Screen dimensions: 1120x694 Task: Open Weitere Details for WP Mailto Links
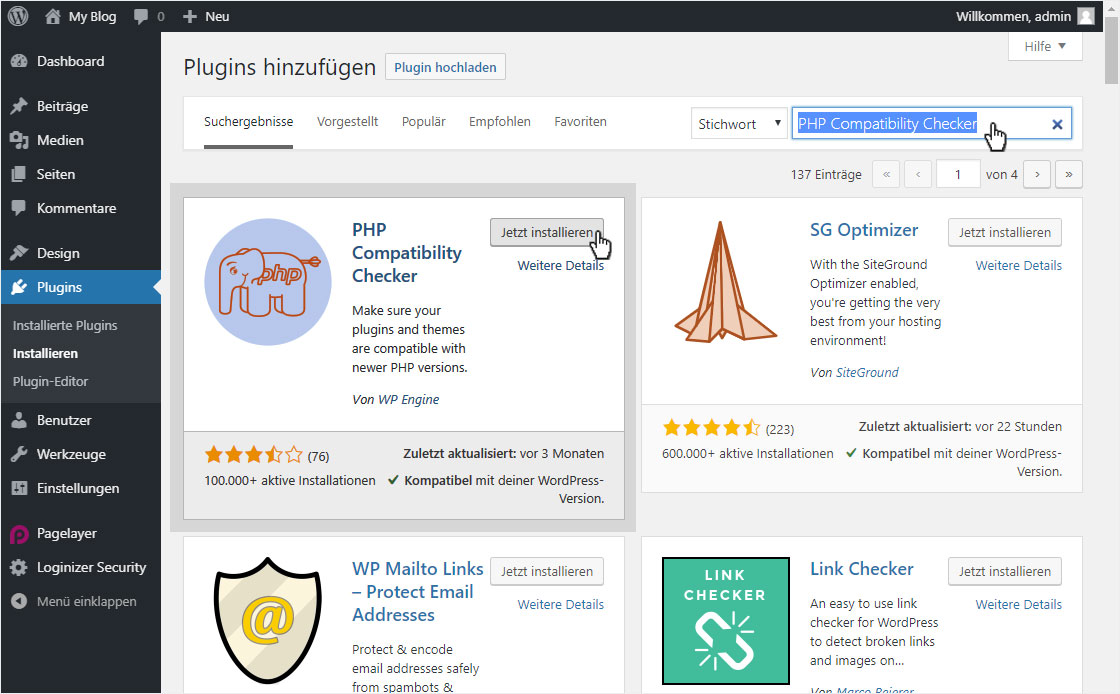(x=561, y=605)
